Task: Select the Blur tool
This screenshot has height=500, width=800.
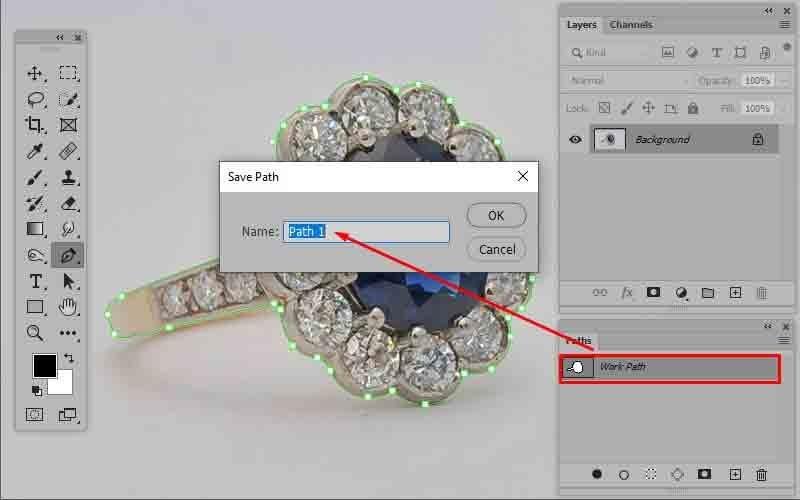Action: coord(68,229)
